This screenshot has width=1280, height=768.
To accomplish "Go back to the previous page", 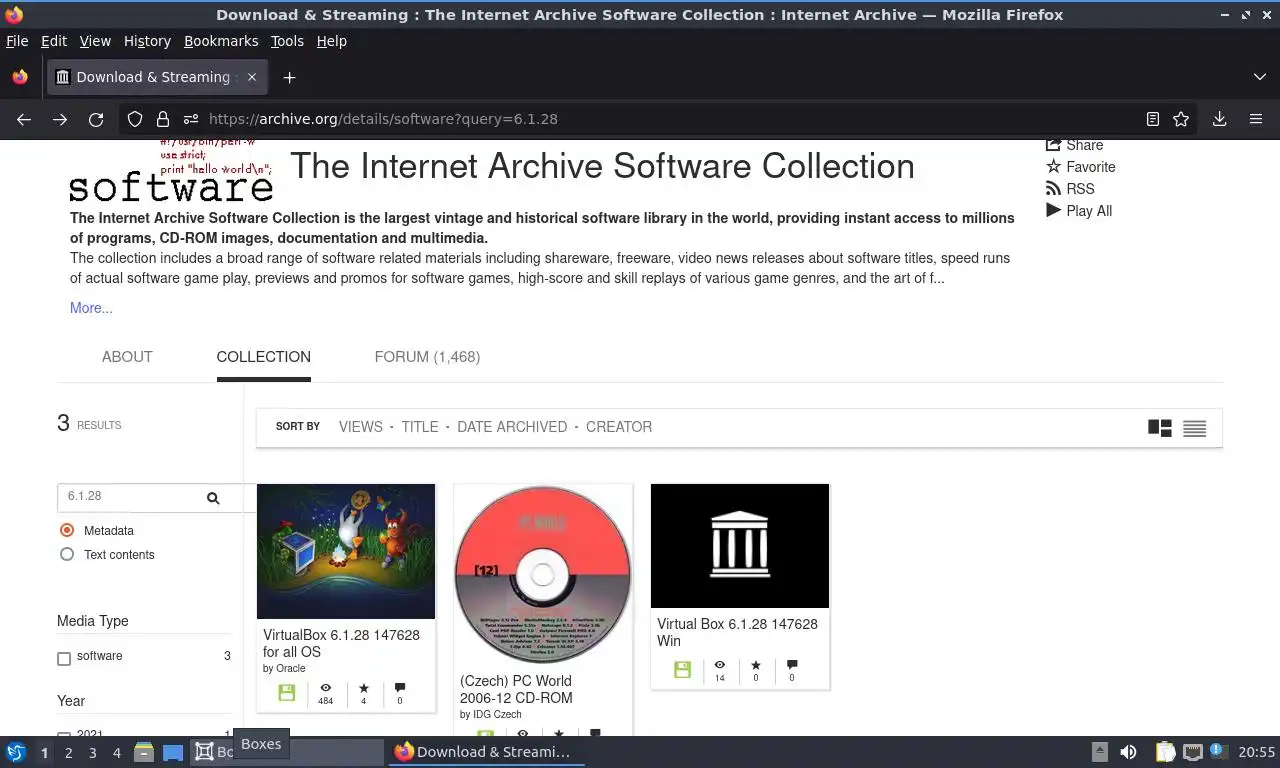I will coord(24,119).
